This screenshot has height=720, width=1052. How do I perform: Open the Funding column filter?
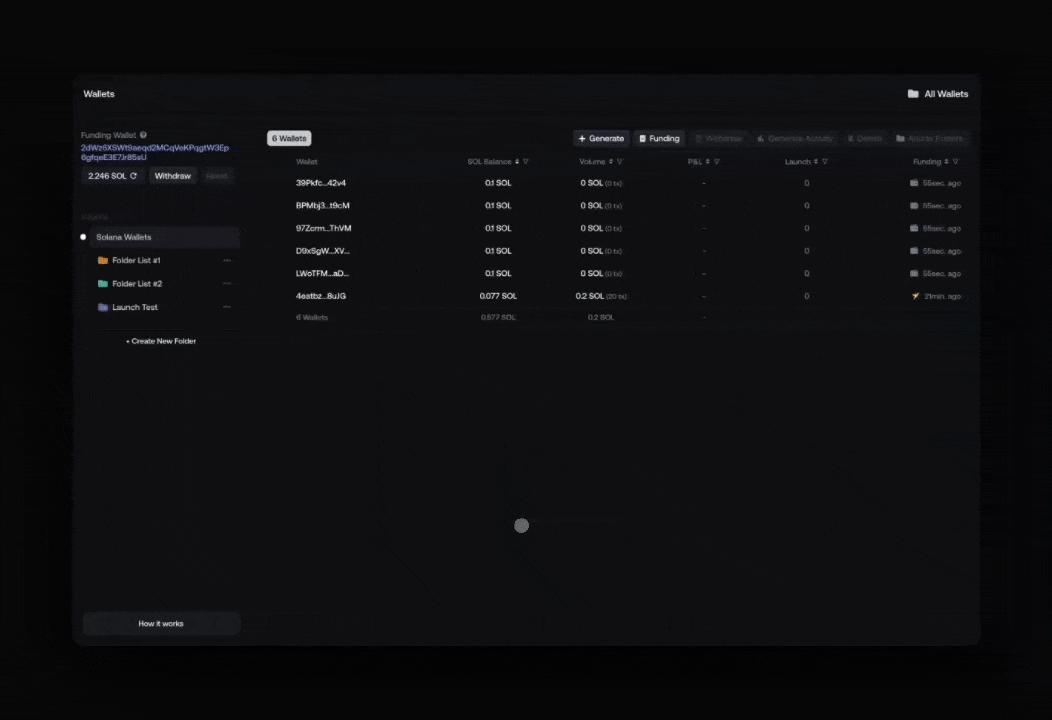pyautogui.click(x=956, y=162)
